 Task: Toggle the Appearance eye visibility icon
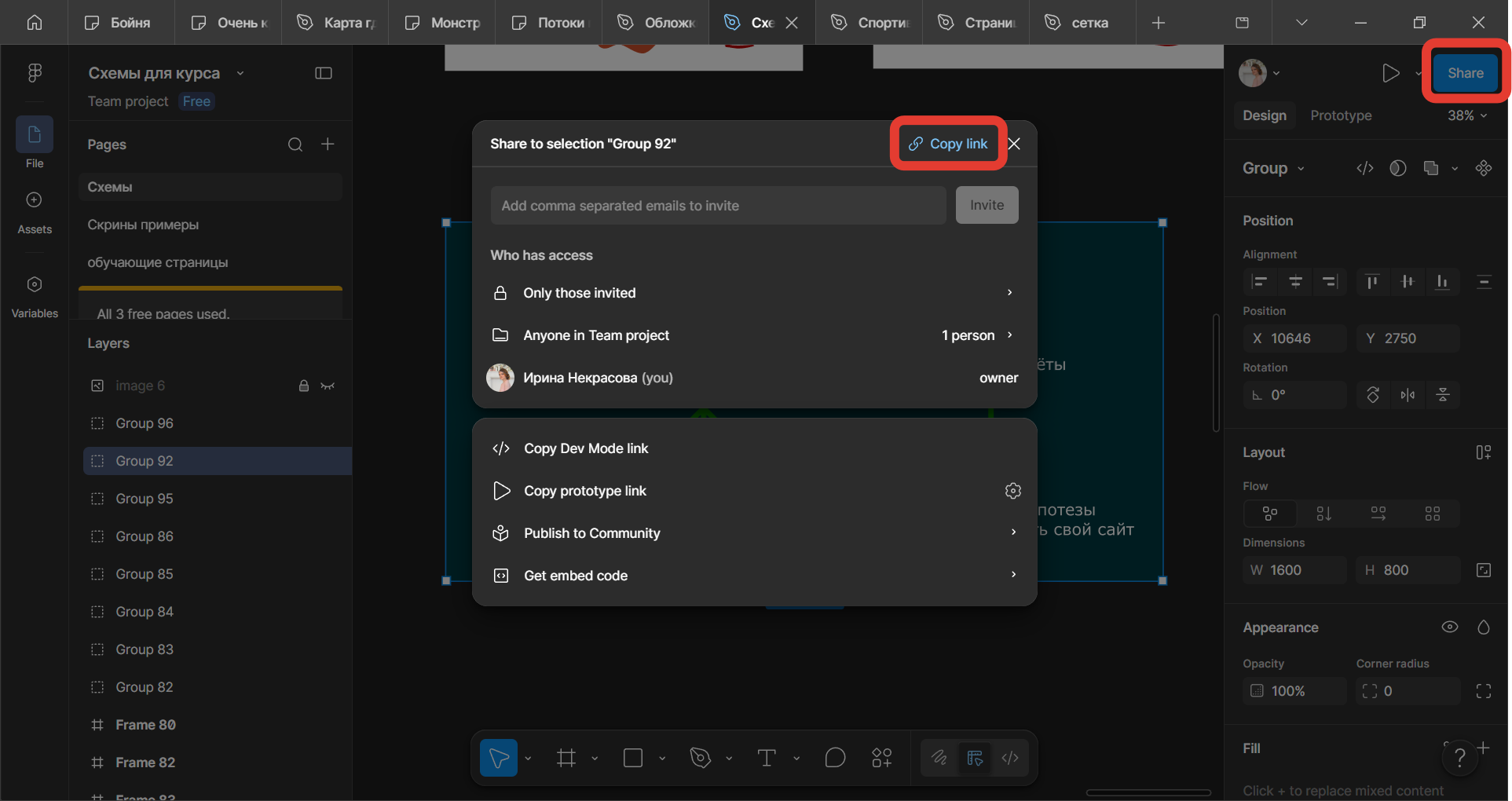coord(1450,627)
